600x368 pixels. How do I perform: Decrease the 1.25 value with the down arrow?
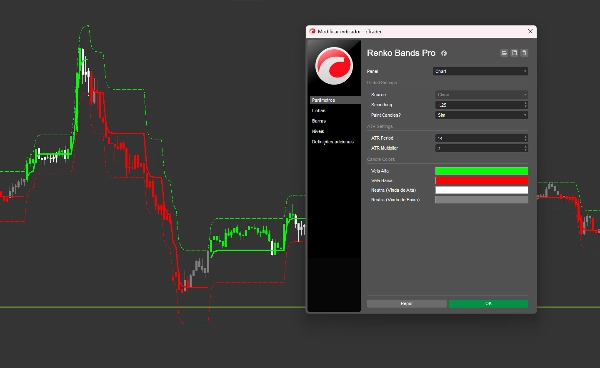[525, 107]
